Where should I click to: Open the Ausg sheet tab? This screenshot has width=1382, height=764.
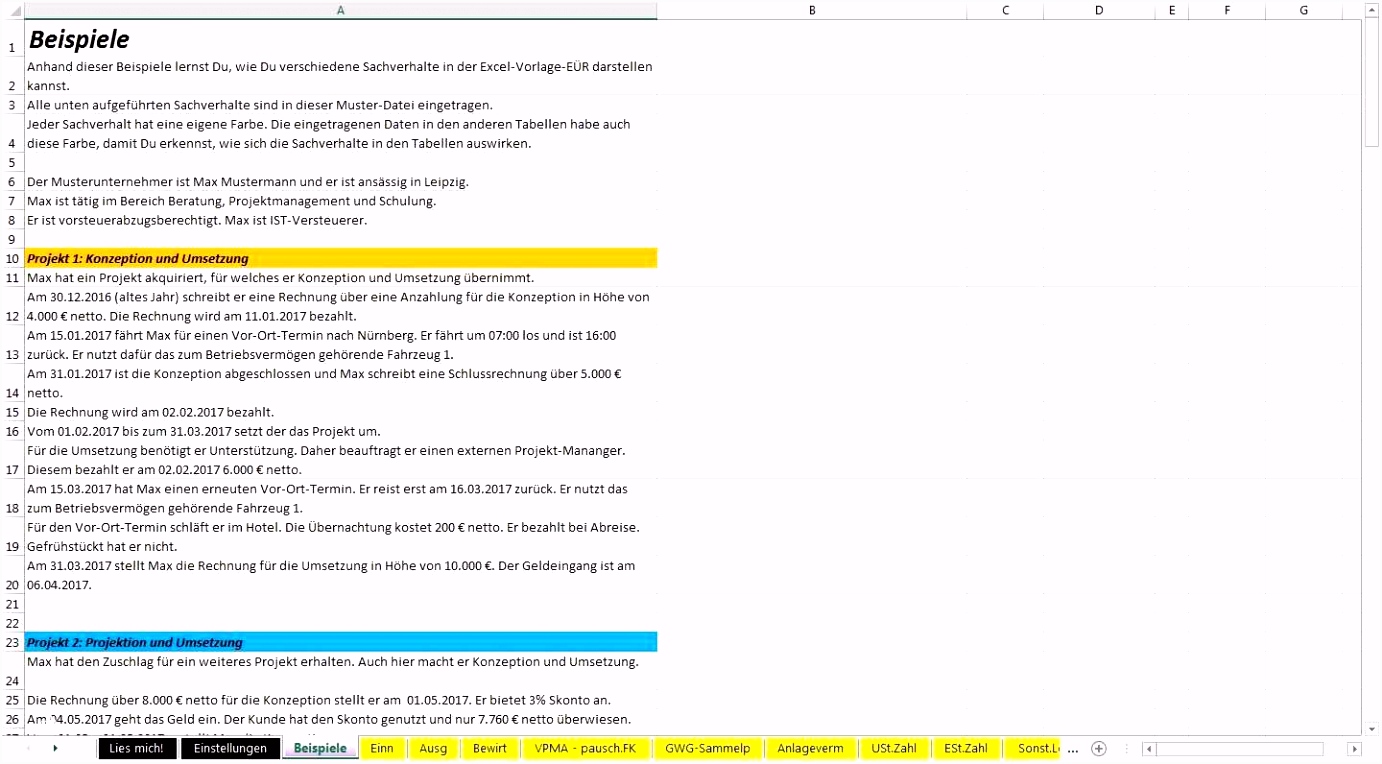click(x=433, y=748)
